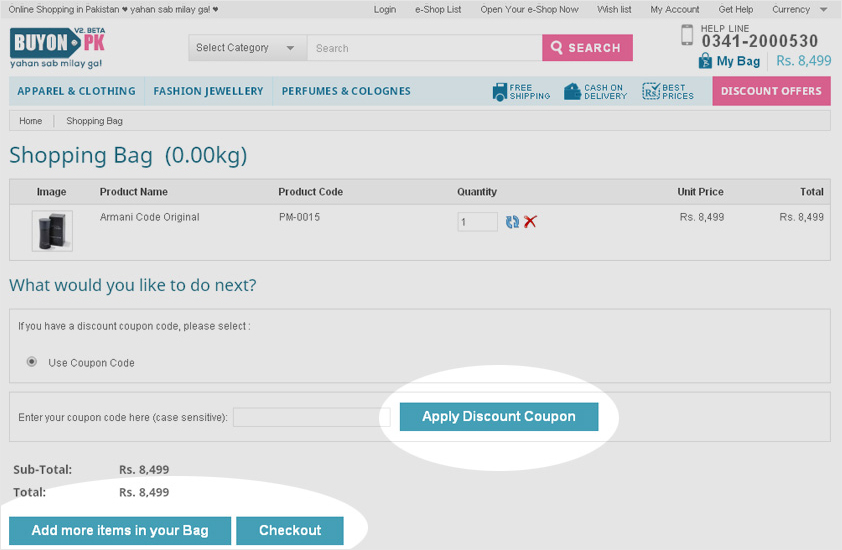The height and width of the screenshot is (550, 842).
Task: Click the BuyOn PK logo
Action: (x=57, y=47)
